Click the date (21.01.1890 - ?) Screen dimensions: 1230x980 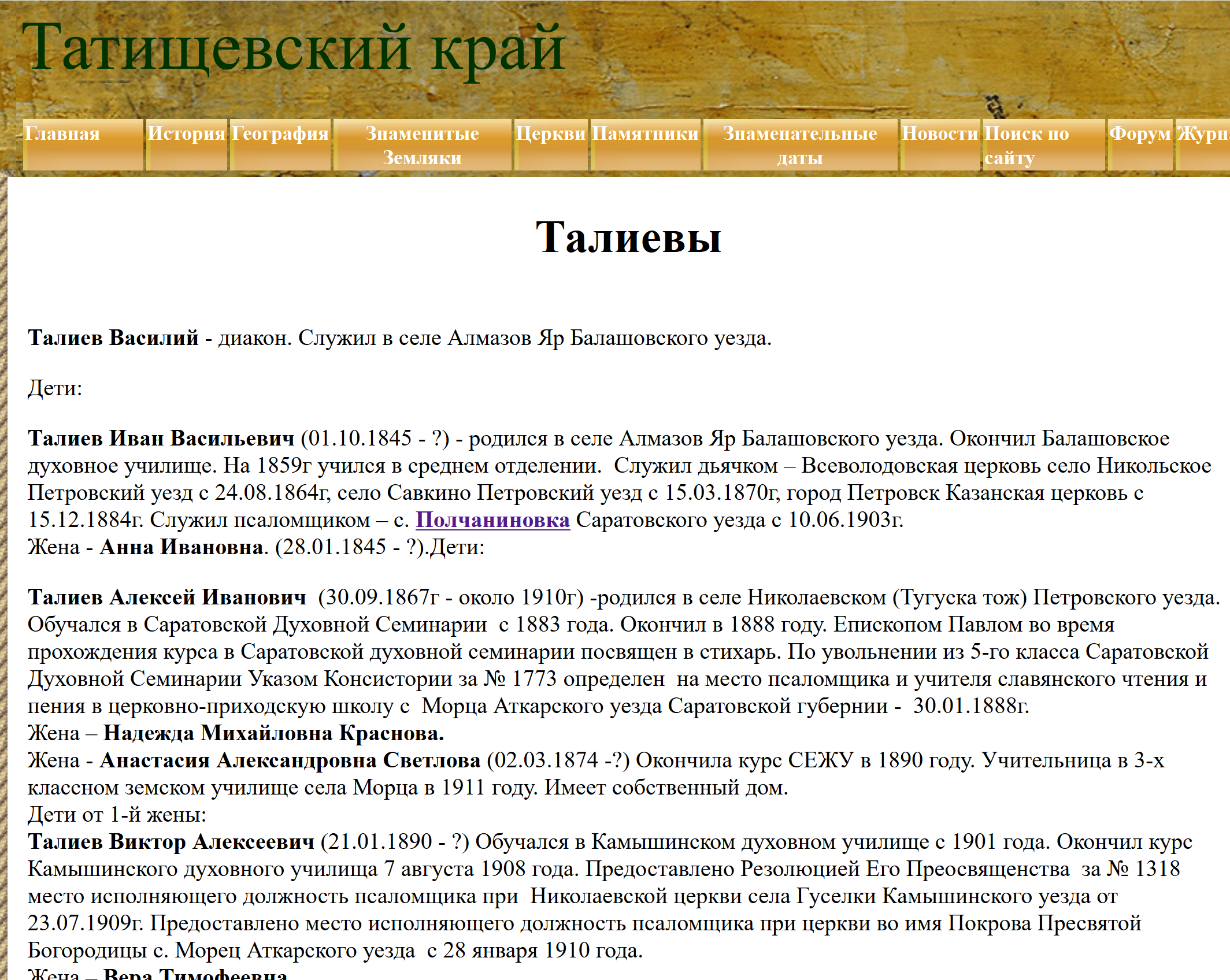[x=395, y=841]
